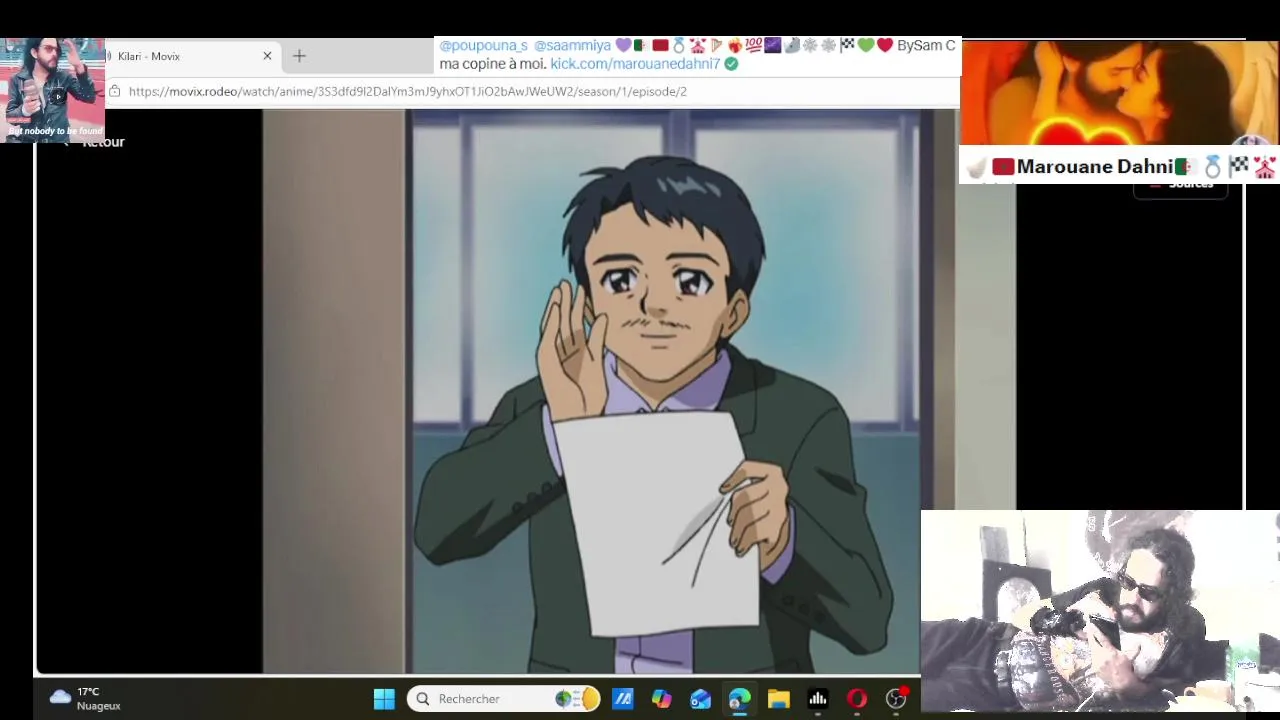The width and height of the screenshot is (1280, 720).
Task: Open the Sources button in the player
Action: [x=1180, y=185]
